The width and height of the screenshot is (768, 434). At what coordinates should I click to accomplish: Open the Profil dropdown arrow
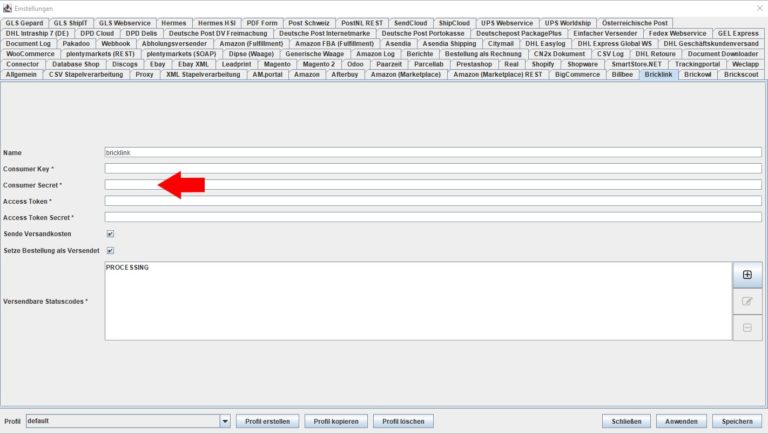225,421
